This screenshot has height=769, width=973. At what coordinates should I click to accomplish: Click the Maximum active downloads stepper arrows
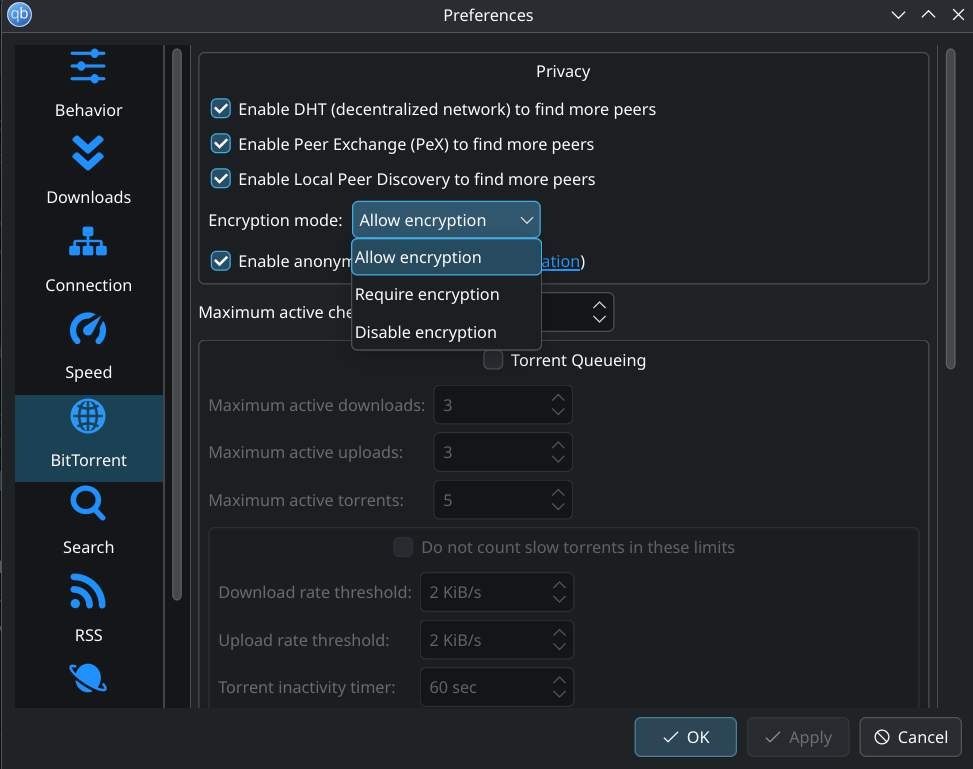[x=558, y=405]
